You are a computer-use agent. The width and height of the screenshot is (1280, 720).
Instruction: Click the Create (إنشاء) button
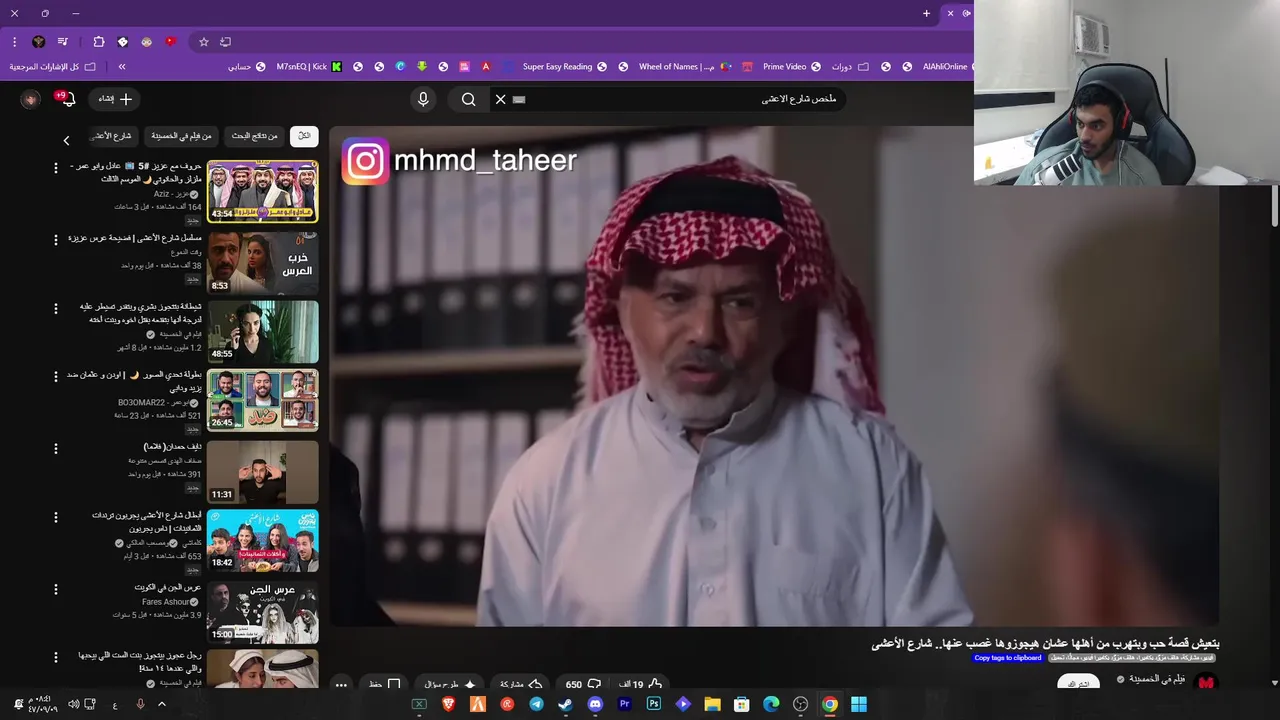(x=115, y=99)
